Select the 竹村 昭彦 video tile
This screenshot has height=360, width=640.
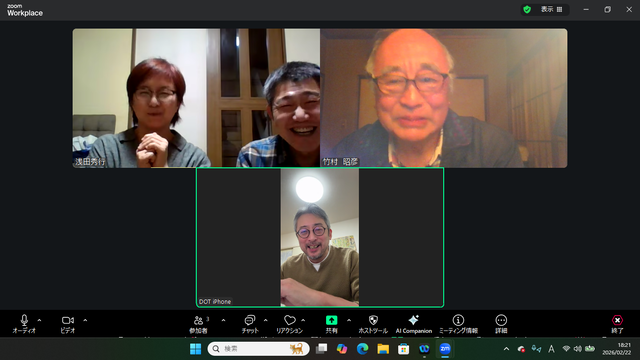click(x=444, y=98)
